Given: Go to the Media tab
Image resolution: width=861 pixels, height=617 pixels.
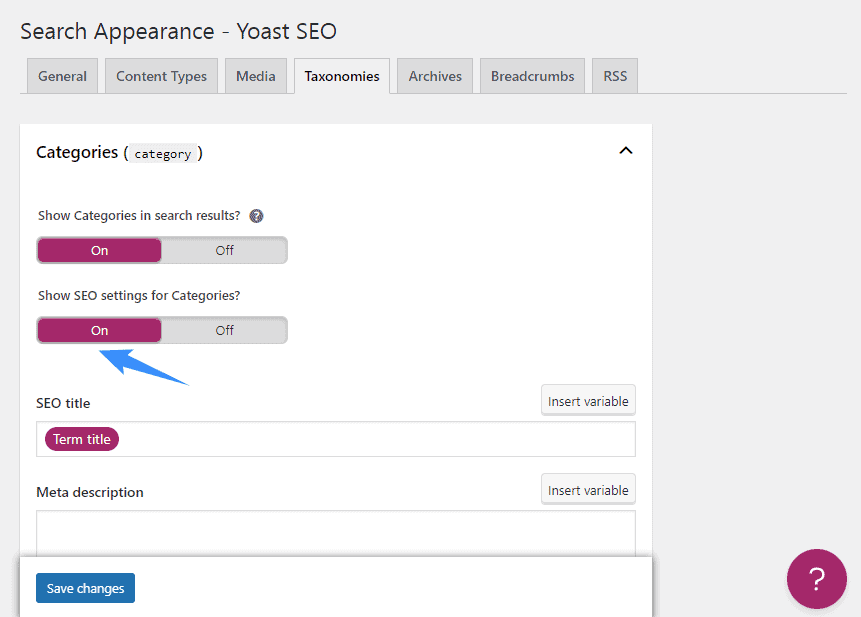Looking at the screenshot, I should point(256,76).
